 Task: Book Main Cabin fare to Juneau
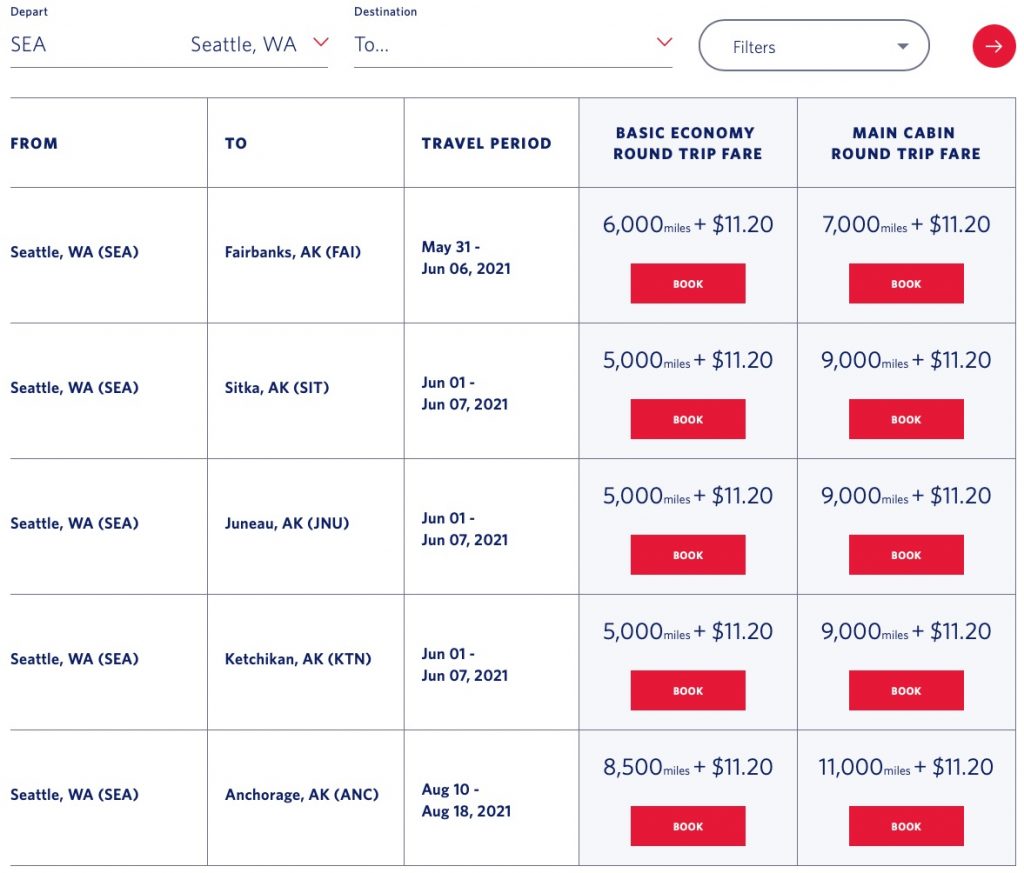(906, 555)
